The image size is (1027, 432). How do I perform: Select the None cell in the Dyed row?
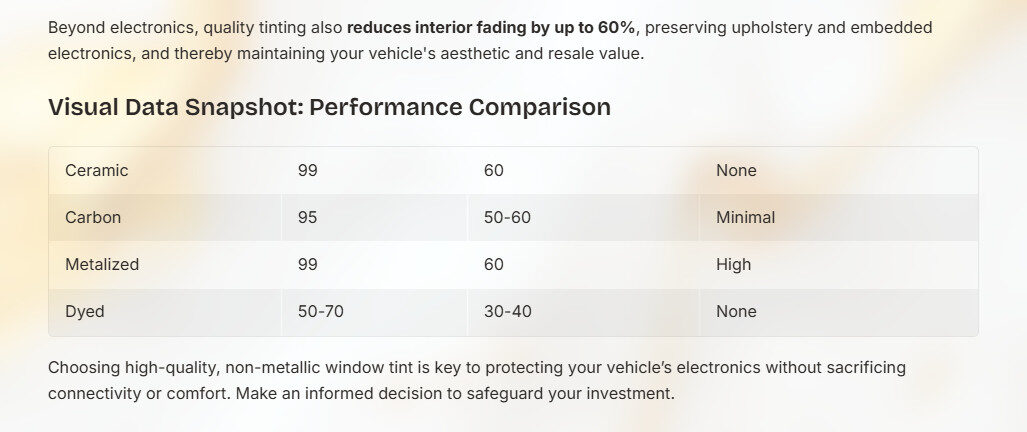(736, 312)
